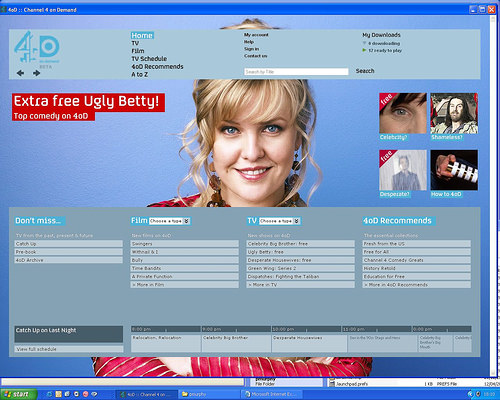
Task: Click the back arrow under the 4oD logo
Action: pos(20,73)
